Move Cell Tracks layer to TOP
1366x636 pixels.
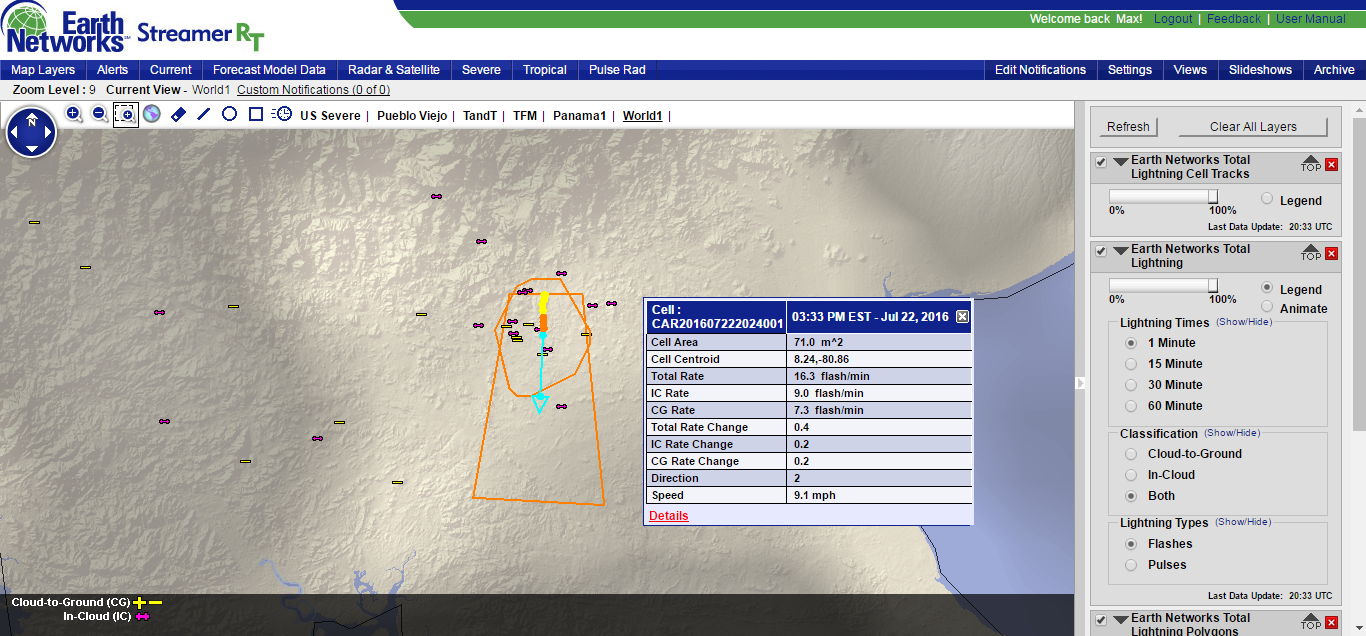(1310, 164)
